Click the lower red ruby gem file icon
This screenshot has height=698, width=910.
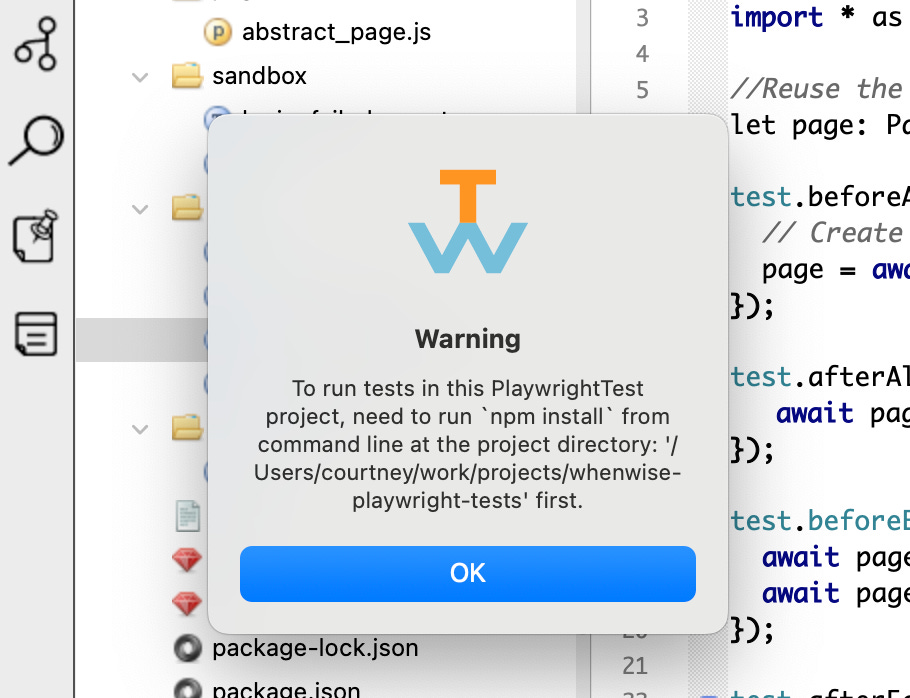(187, 603)
